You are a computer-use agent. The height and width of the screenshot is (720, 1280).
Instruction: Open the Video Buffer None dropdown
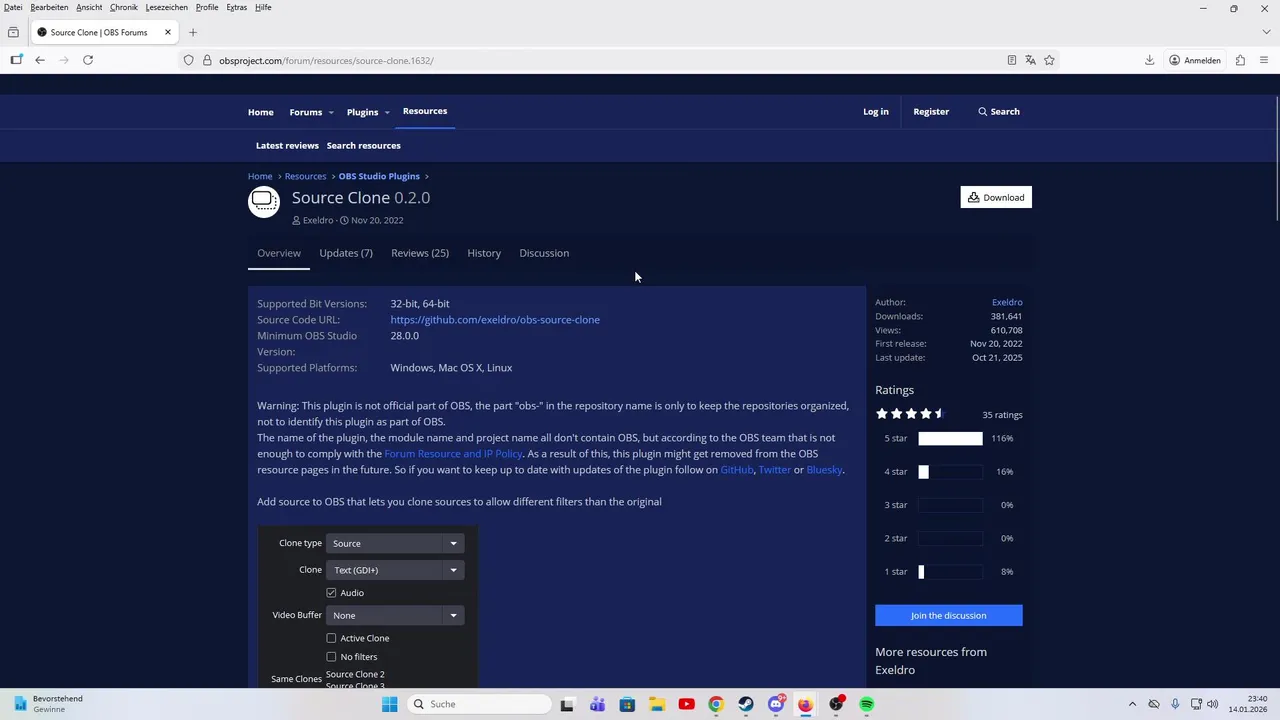pyautogui.click(x=394, y=615)
